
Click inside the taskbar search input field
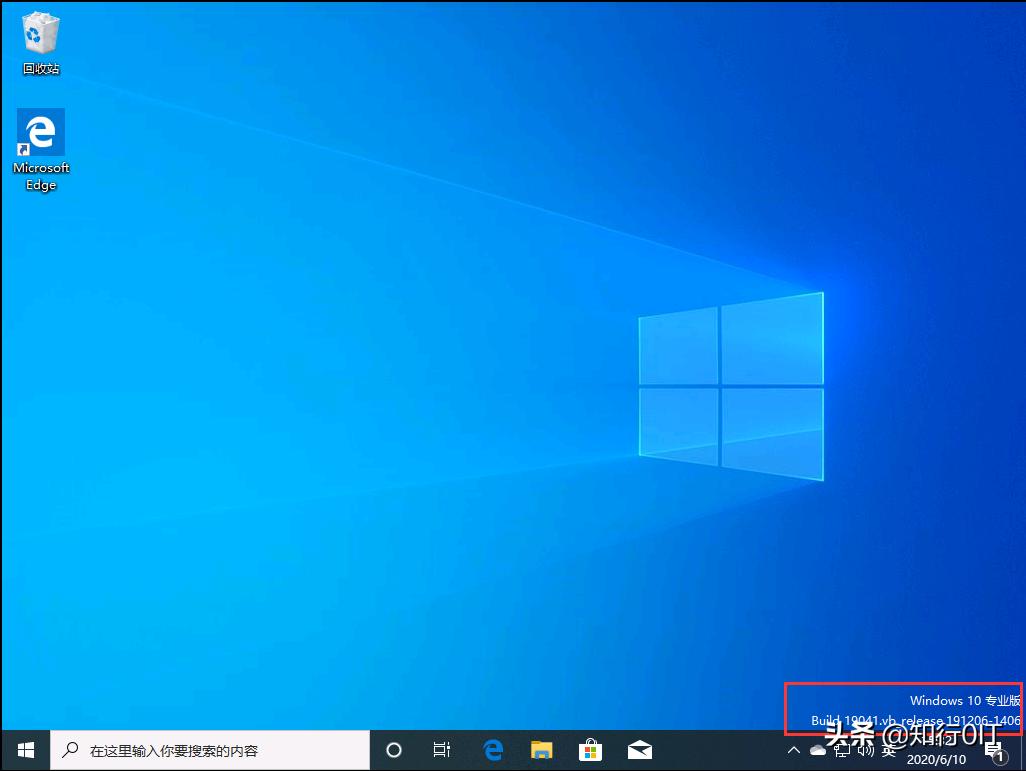[x=200, y=750]
